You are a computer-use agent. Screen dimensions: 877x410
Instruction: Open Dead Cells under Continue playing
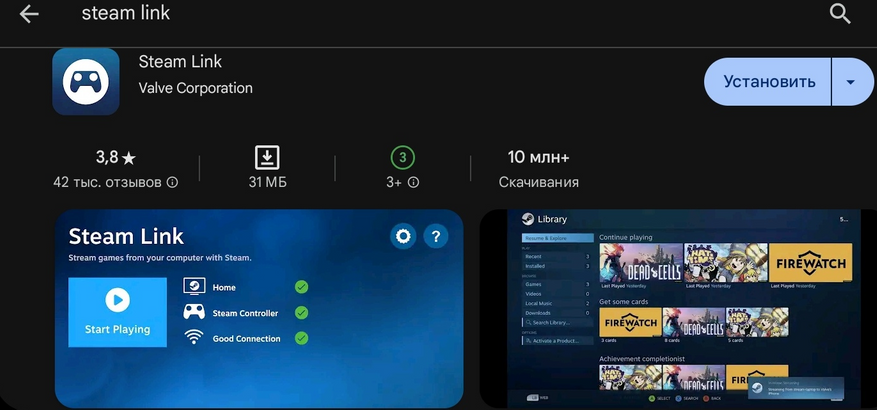pyautogui.click(x=641, y=262)
